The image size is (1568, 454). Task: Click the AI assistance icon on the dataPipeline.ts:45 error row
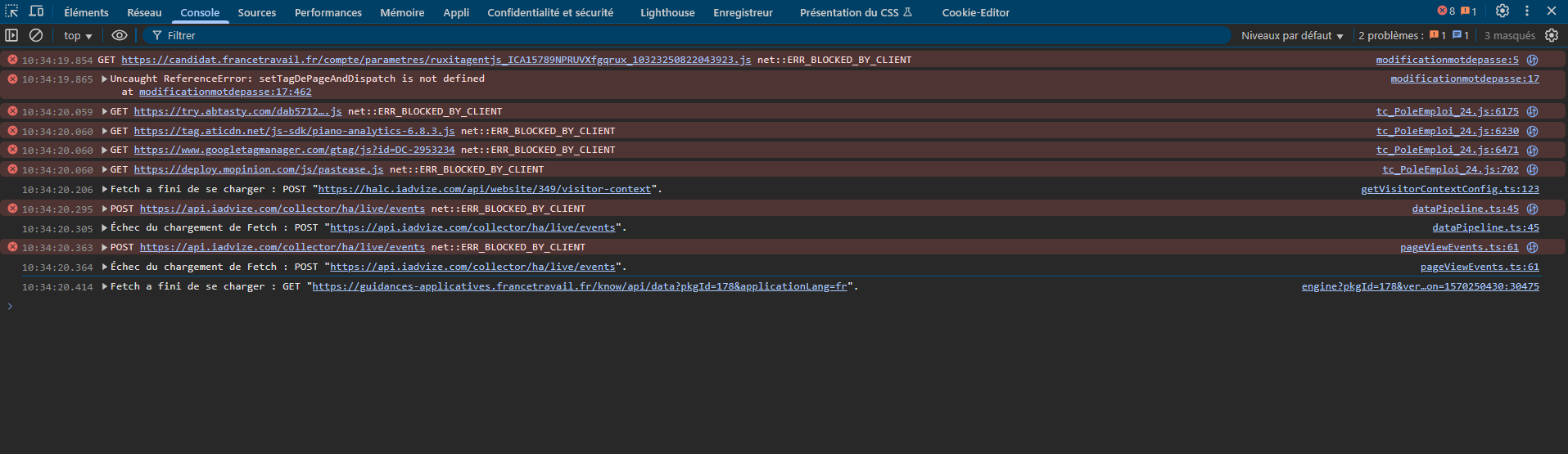point(1532,209)
